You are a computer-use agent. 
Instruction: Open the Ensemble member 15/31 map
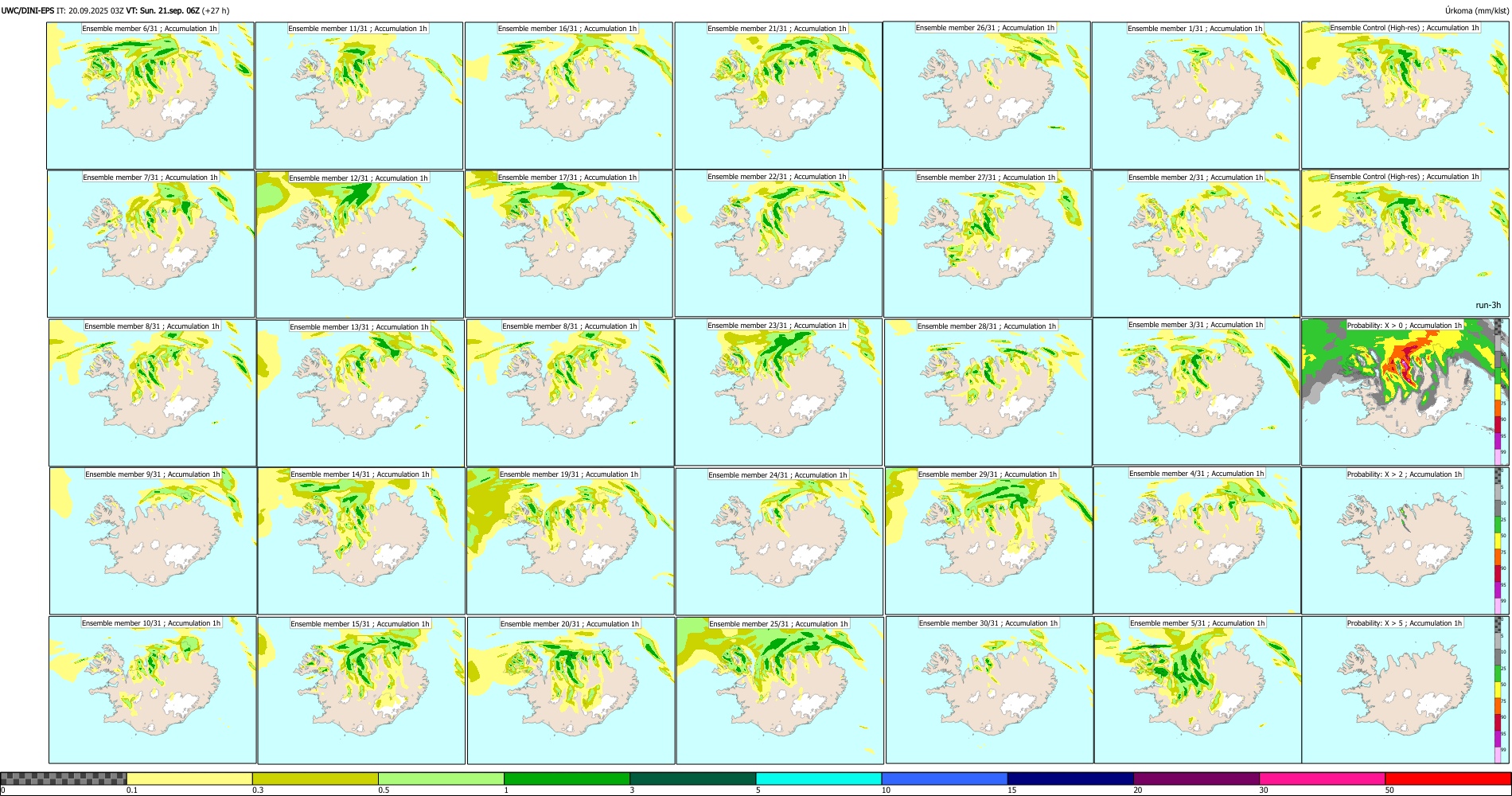361,690
